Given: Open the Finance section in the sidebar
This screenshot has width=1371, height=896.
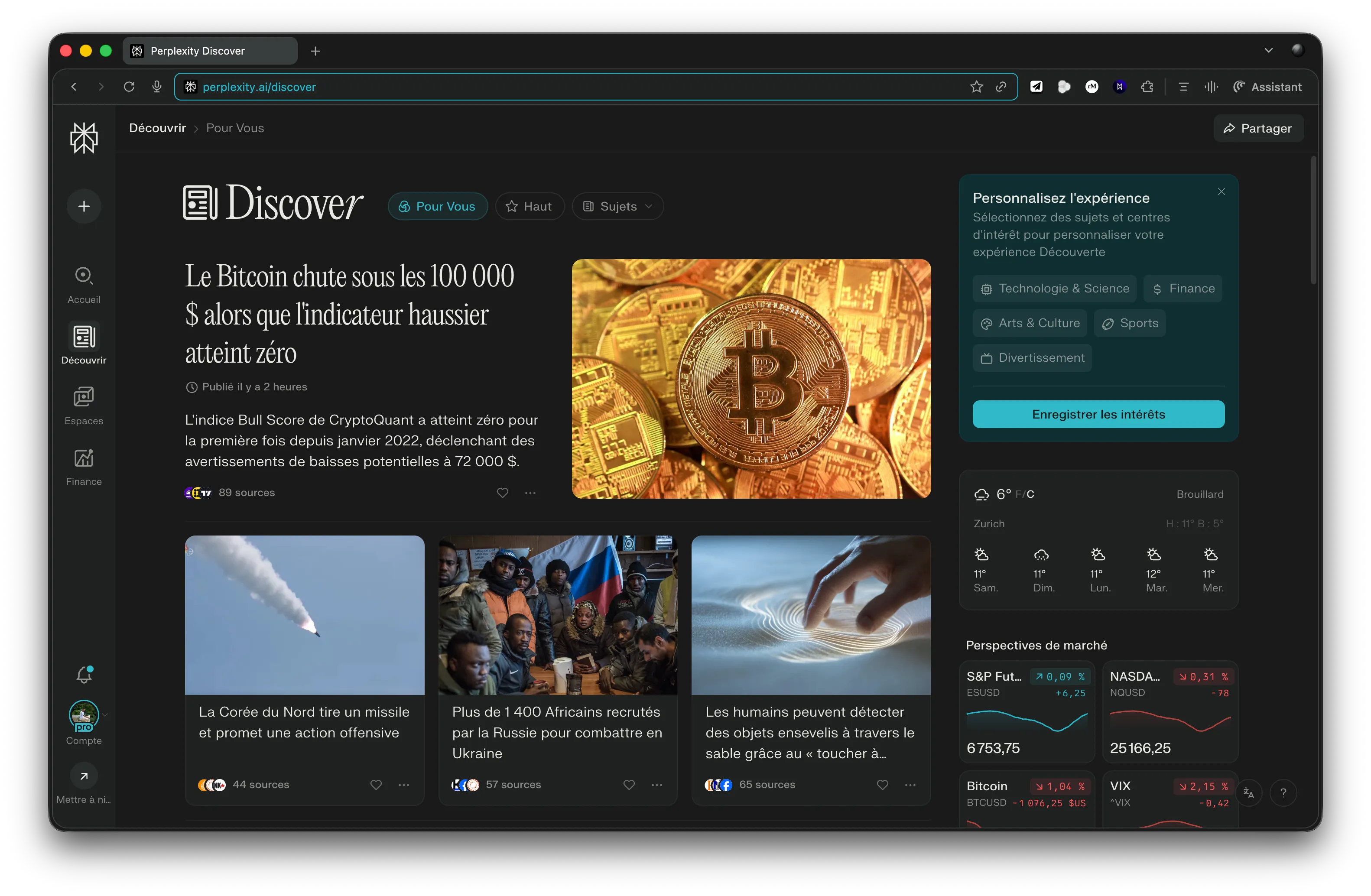Looking at the screenshot, I should point(84,466).
